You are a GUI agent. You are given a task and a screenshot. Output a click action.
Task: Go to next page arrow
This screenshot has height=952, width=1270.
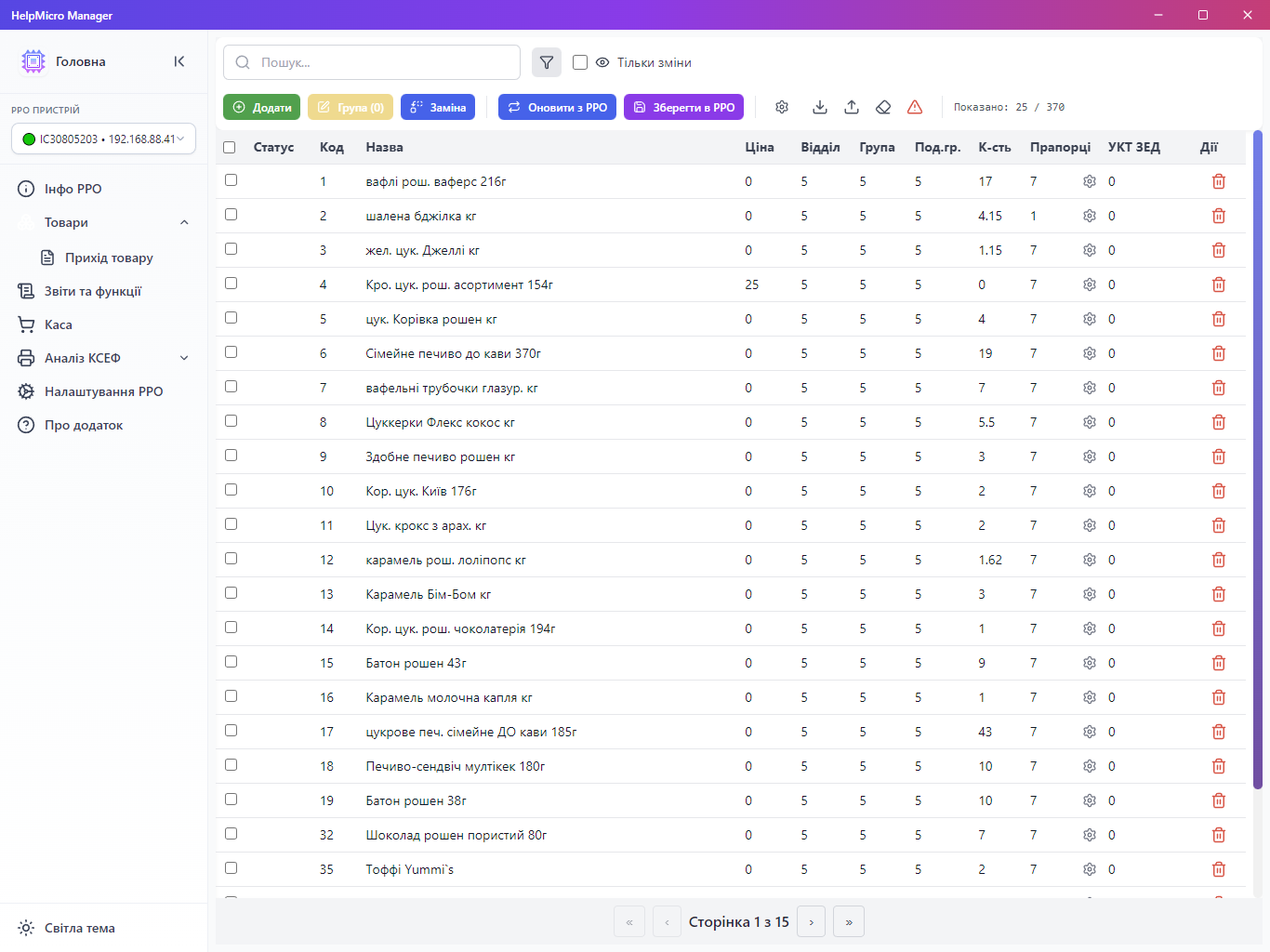click(x=812, y=922)
